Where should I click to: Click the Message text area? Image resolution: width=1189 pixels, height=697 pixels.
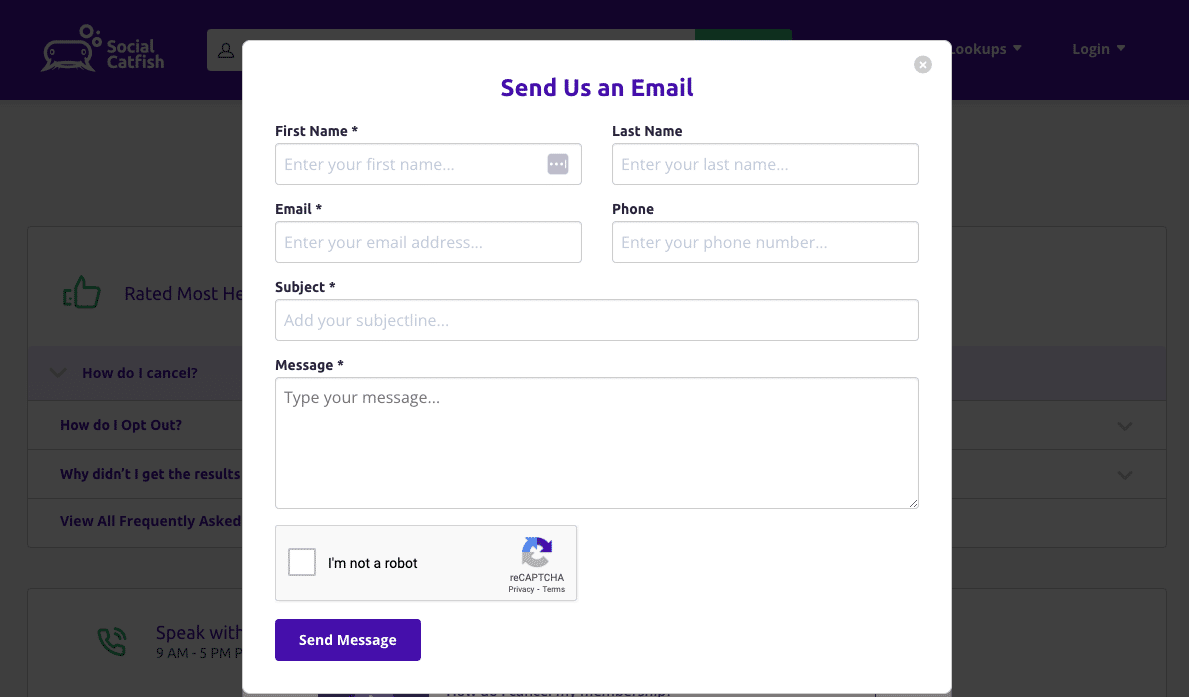596,442
